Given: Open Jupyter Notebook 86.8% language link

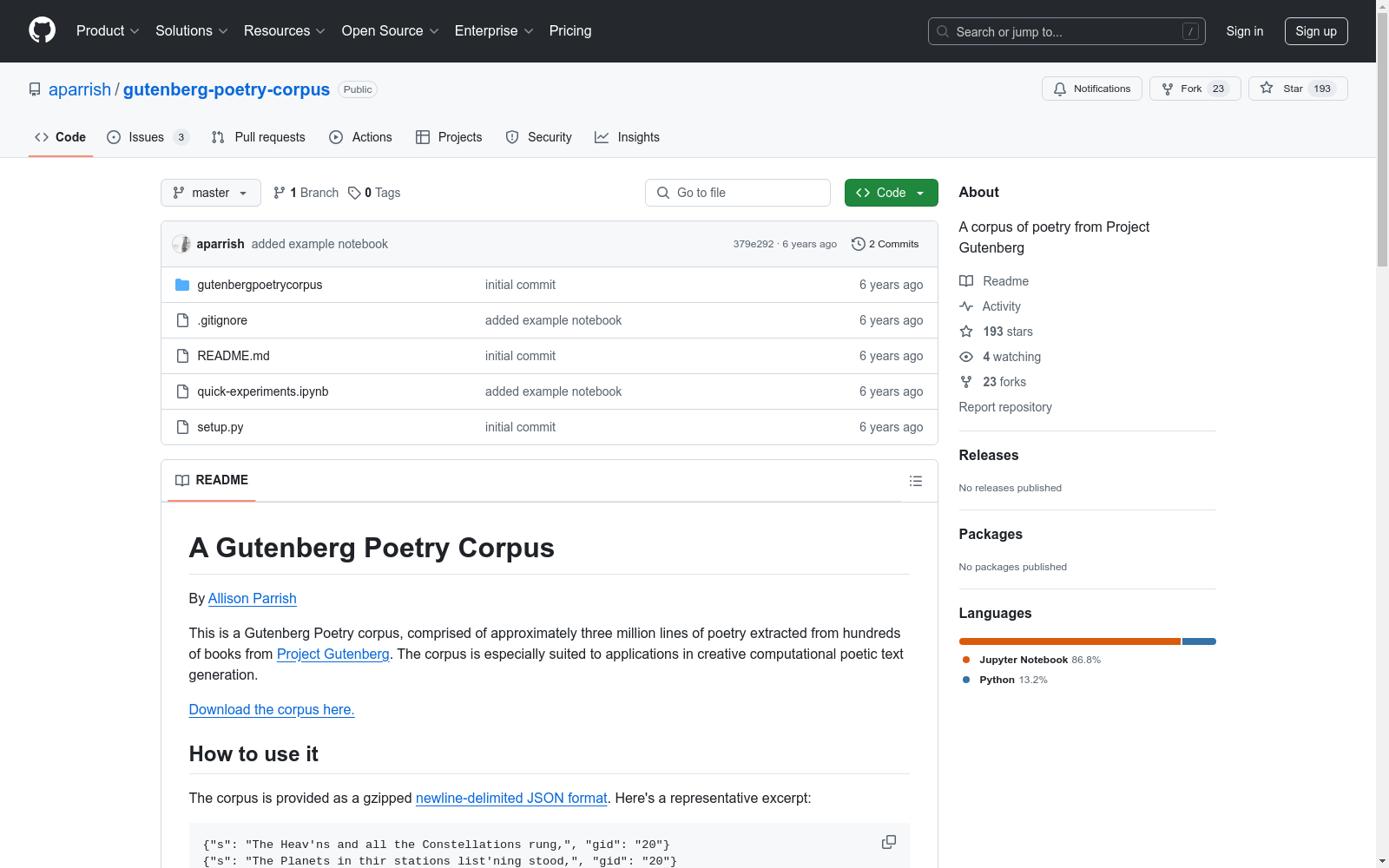Looking at the screenshot, I should pyautogui.click(x=1031, y=660).
